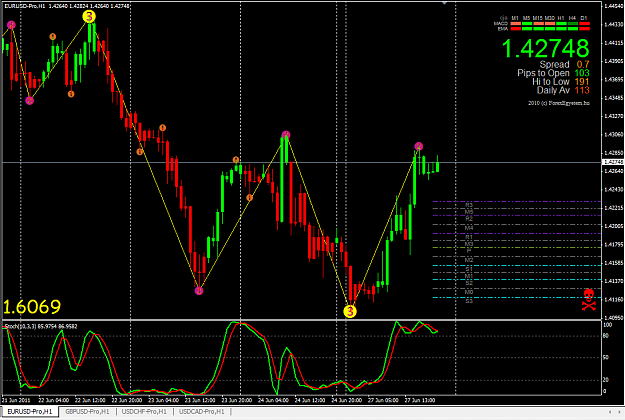Click the EURUSD-Pro,H1 OHLC header text
Image resolution: width=625 pixels, height=420 pixels.
point(67,6)
